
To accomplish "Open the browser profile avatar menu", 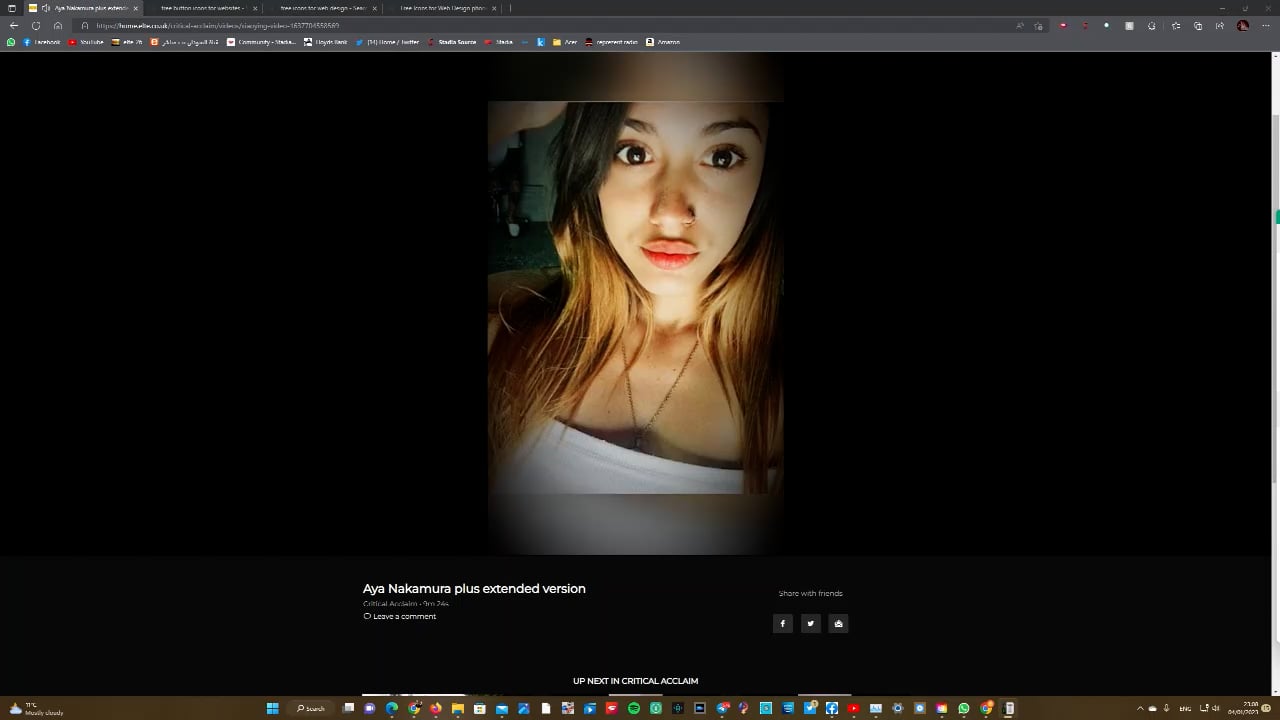I will point(1243,25).
